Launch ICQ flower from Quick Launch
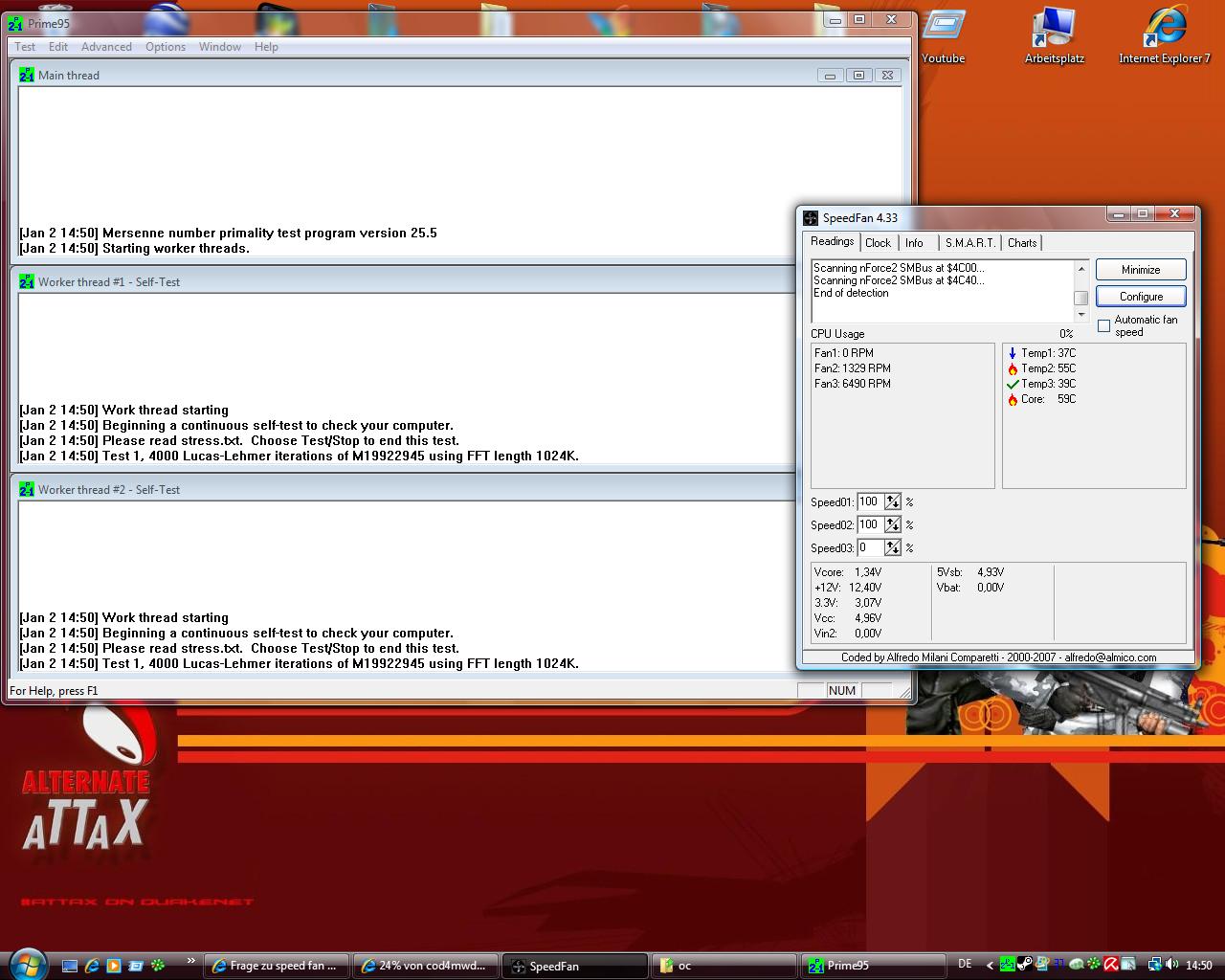1225x980 pixels. click(157, 966)
